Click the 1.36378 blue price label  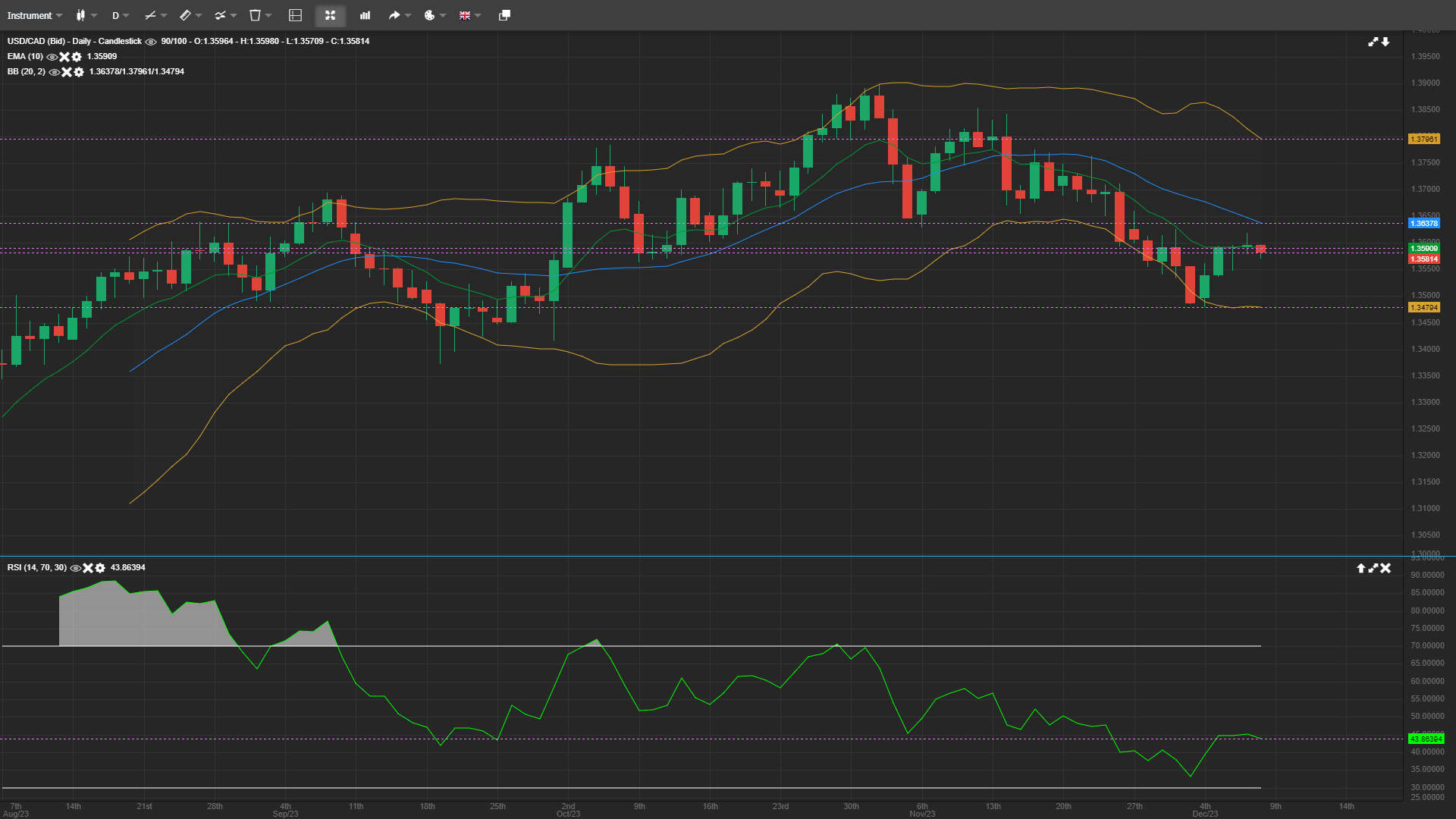pos(1423,223)
